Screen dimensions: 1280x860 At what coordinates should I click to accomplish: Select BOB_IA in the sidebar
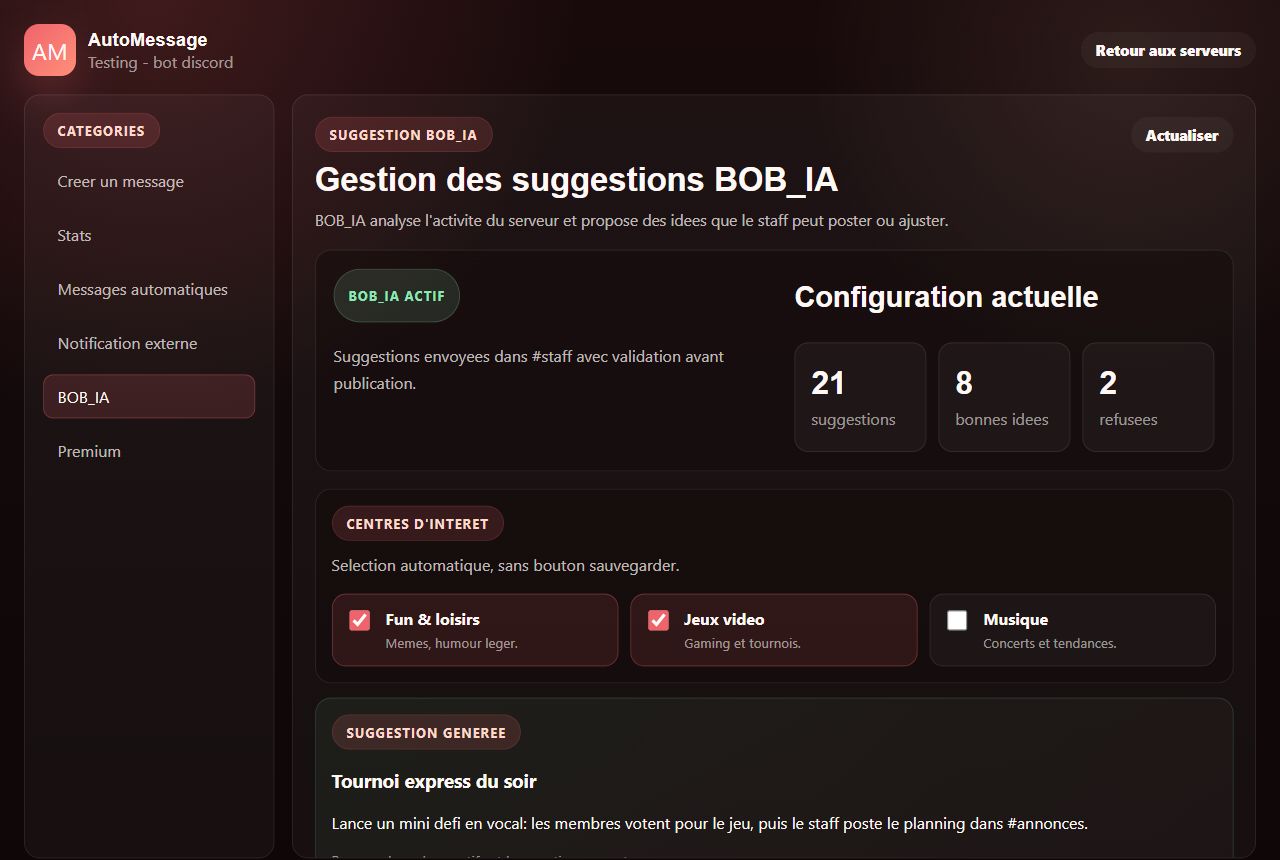pyautogui.click(x=149, y=397)
